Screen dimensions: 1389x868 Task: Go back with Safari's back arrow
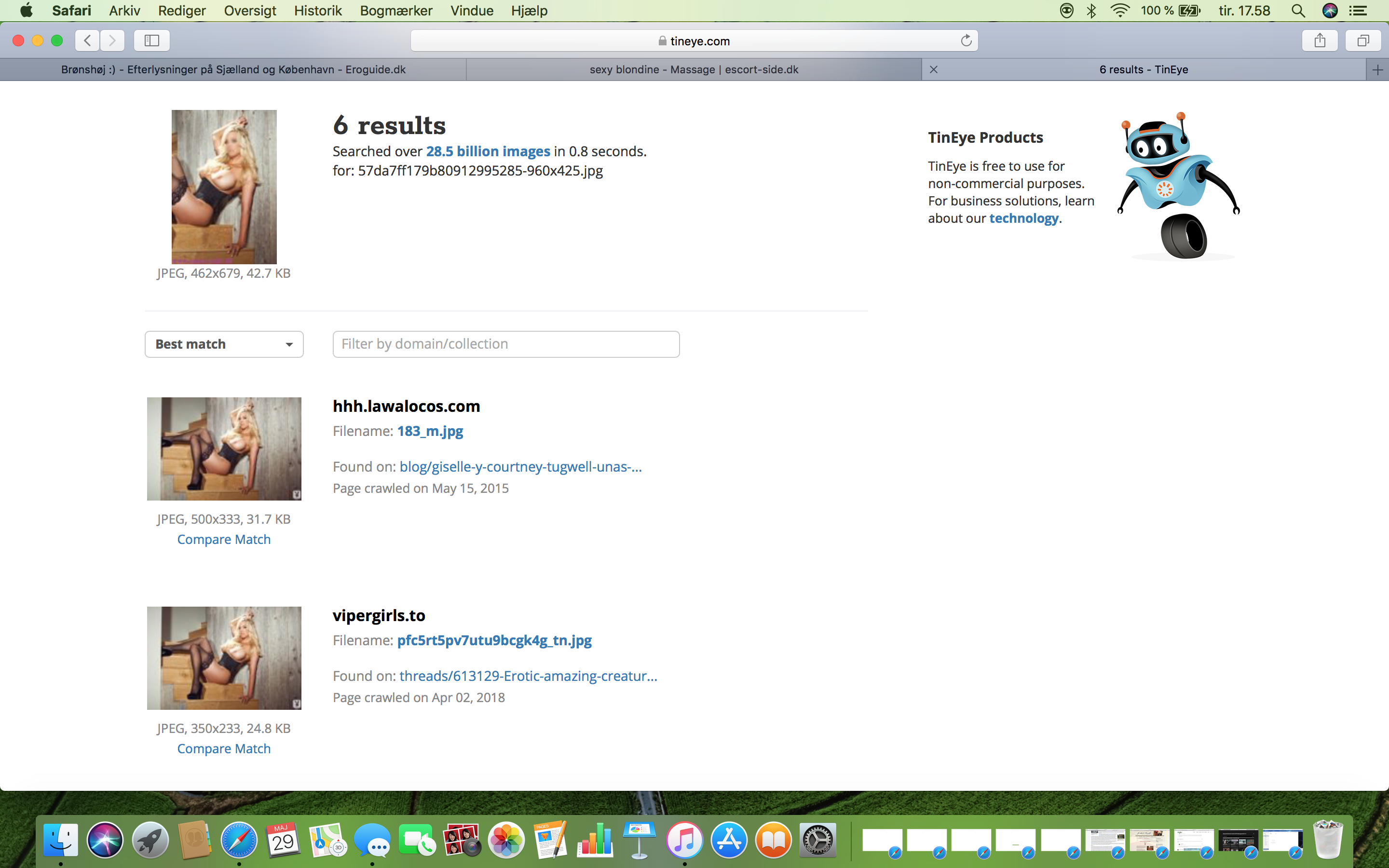[87, 40]
